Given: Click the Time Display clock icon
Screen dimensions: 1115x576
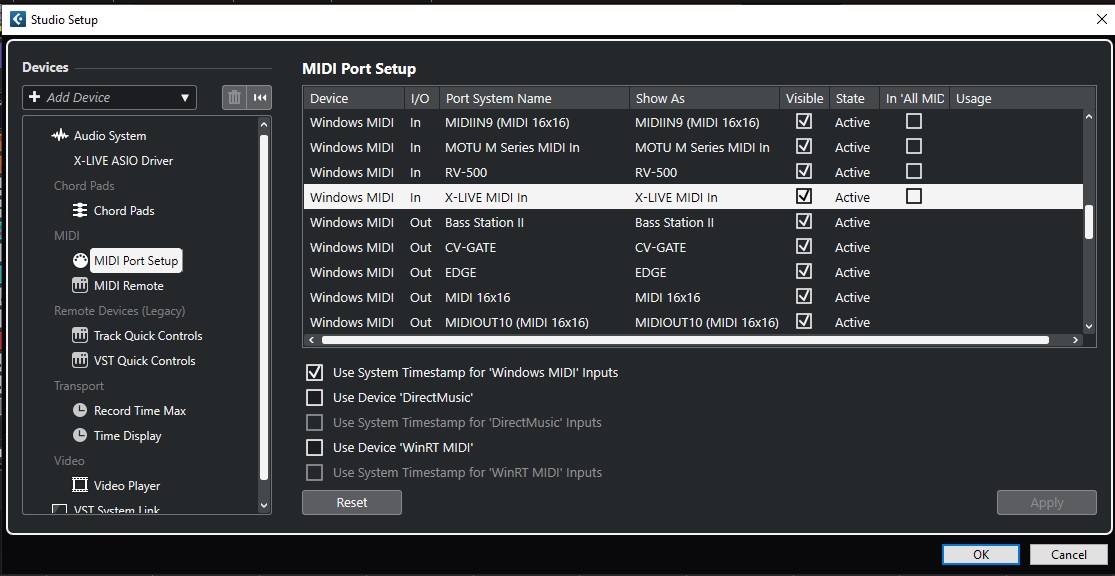Looking at the screenshot, I should click(x=80, y=435).
